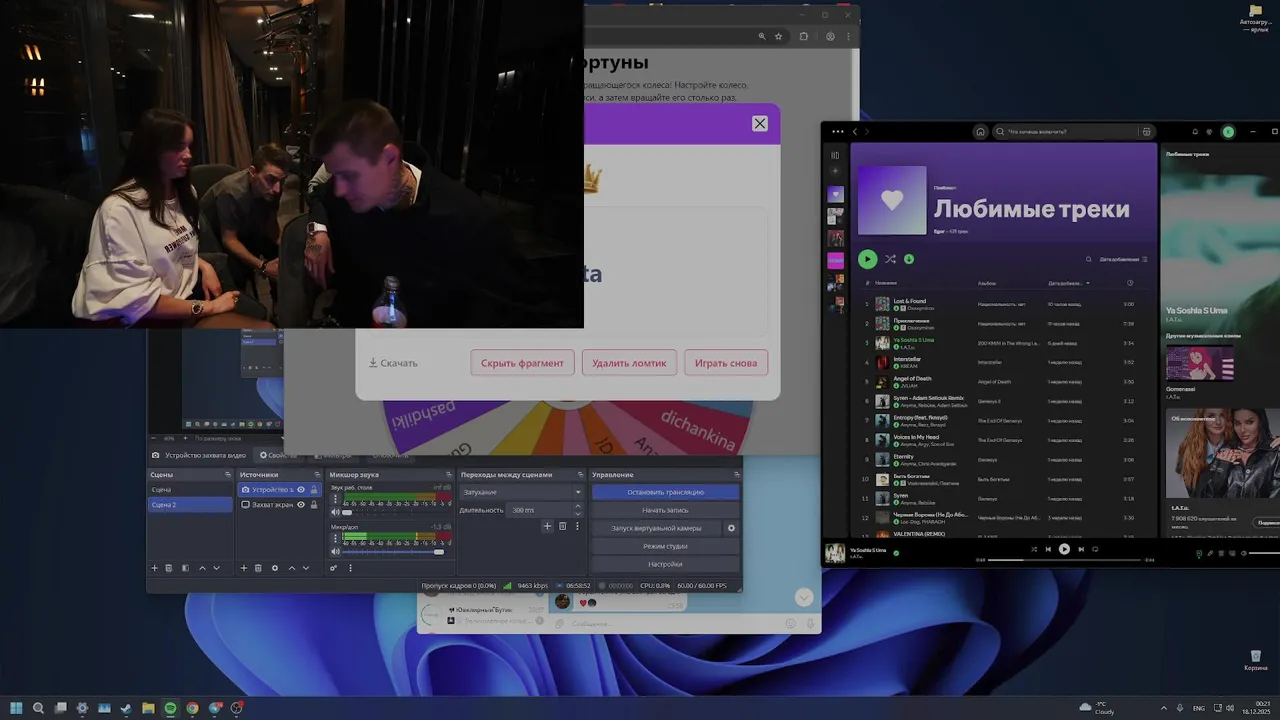Open the Browse icon inside Spotify search bar
This screenshot has height=720, width=1280.
[1146, 132]
